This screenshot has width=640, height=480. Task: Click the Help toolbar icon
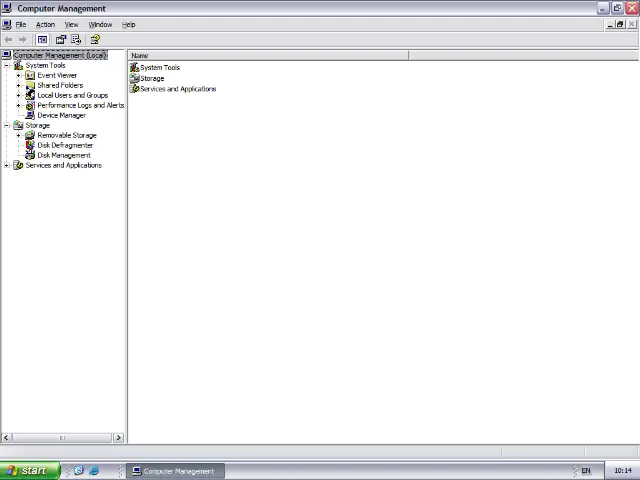tap(95, 40)
